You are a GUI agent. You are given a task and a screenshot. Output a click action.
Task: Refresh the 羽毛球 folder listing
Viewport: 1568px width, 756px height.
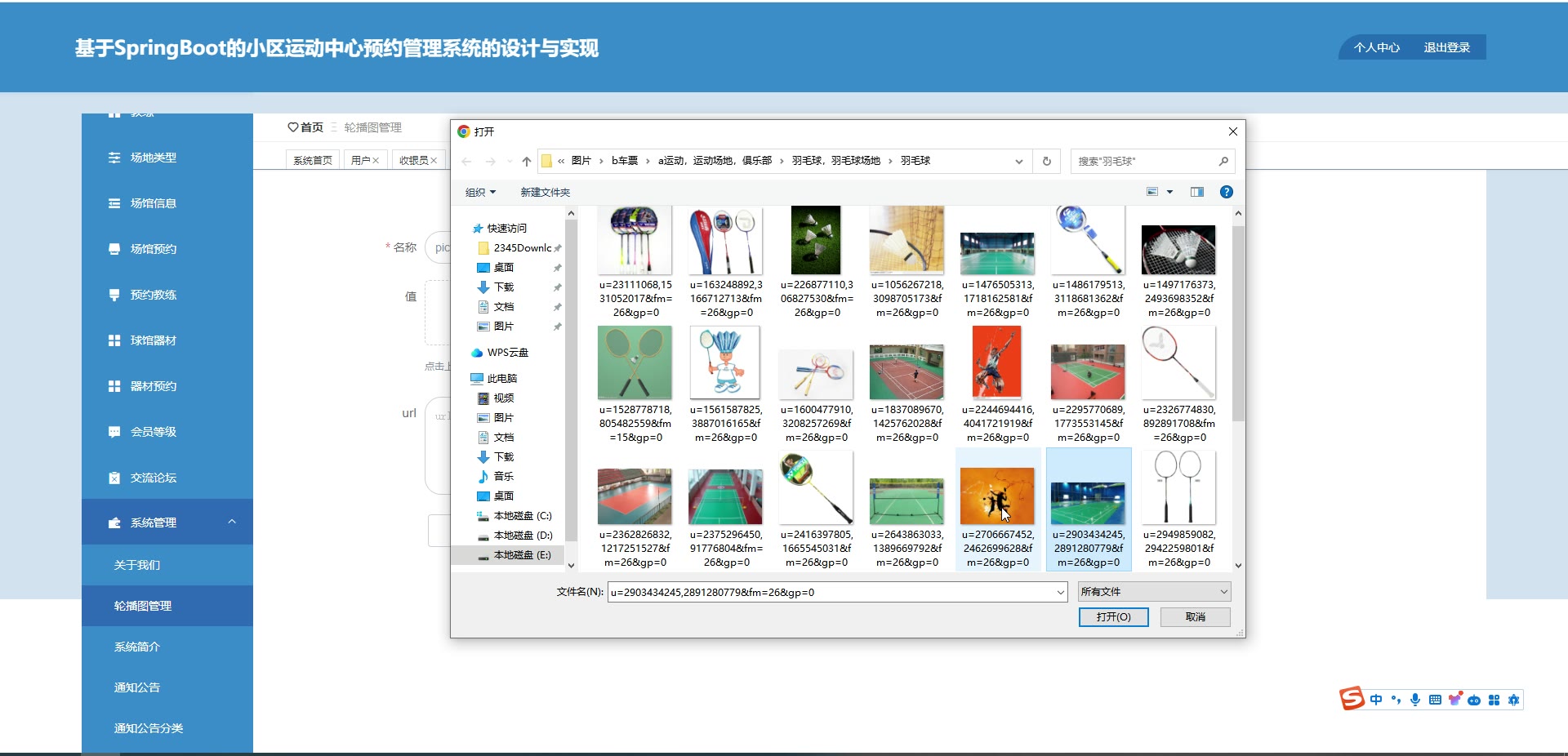click(x=1046, y=162)
